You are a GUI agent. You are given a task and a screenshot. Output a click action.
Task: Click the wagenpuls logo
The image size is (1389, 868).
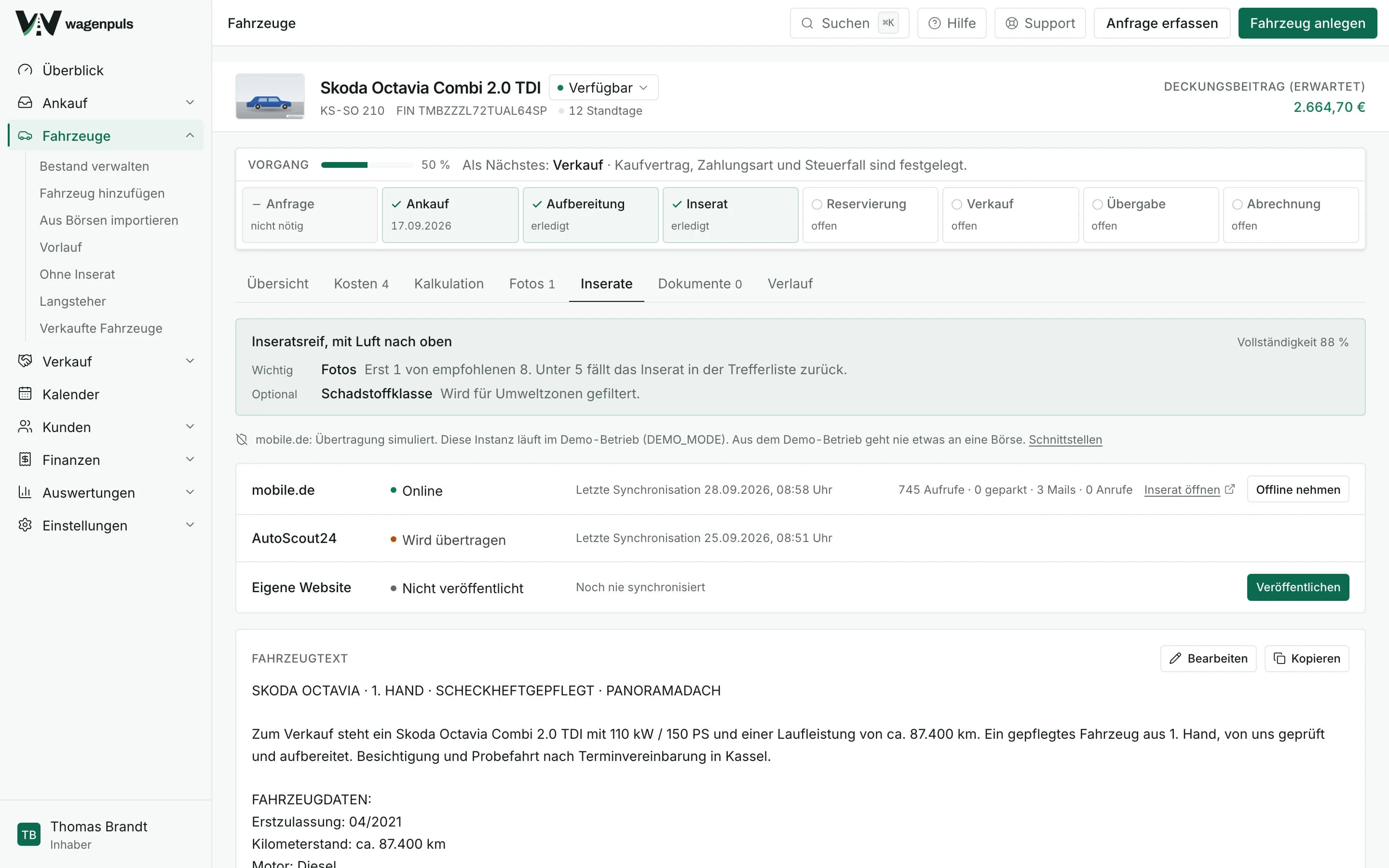(x=75, y=23)
